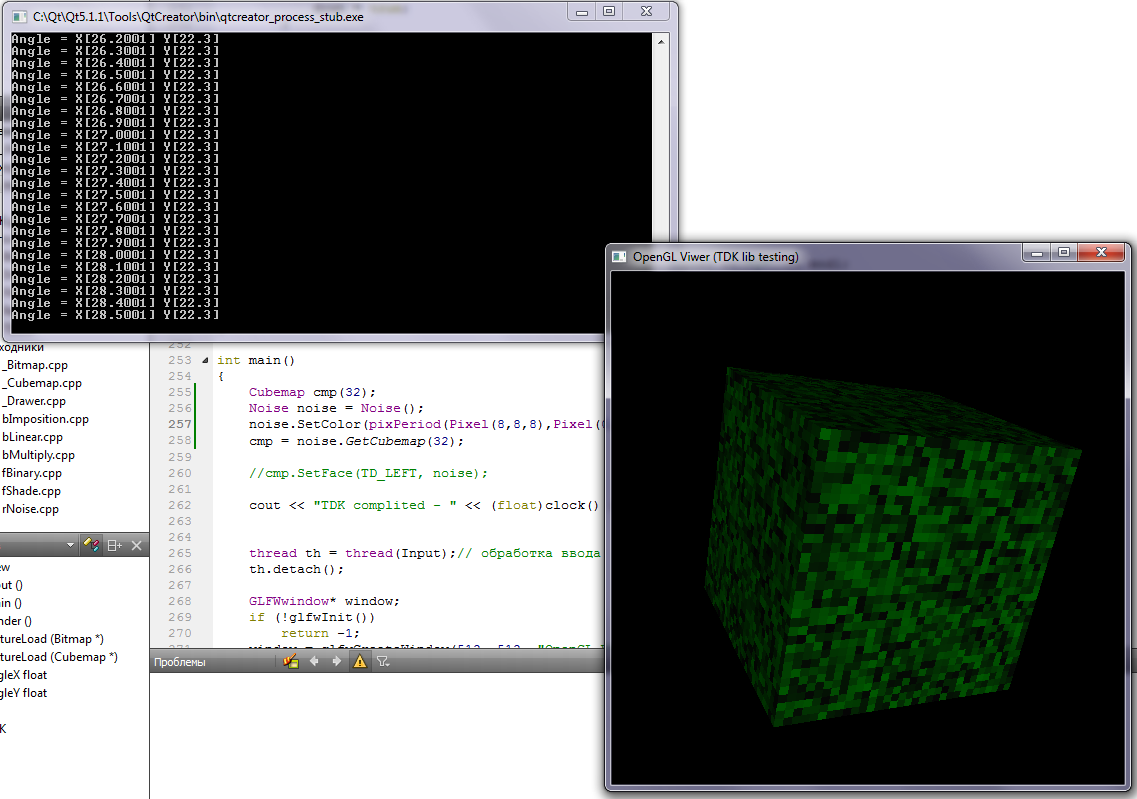Close the OpenGL Viewer window
Viewport: 1137px width, 799px height.
pyautogui.click(x=1101, y=252)
